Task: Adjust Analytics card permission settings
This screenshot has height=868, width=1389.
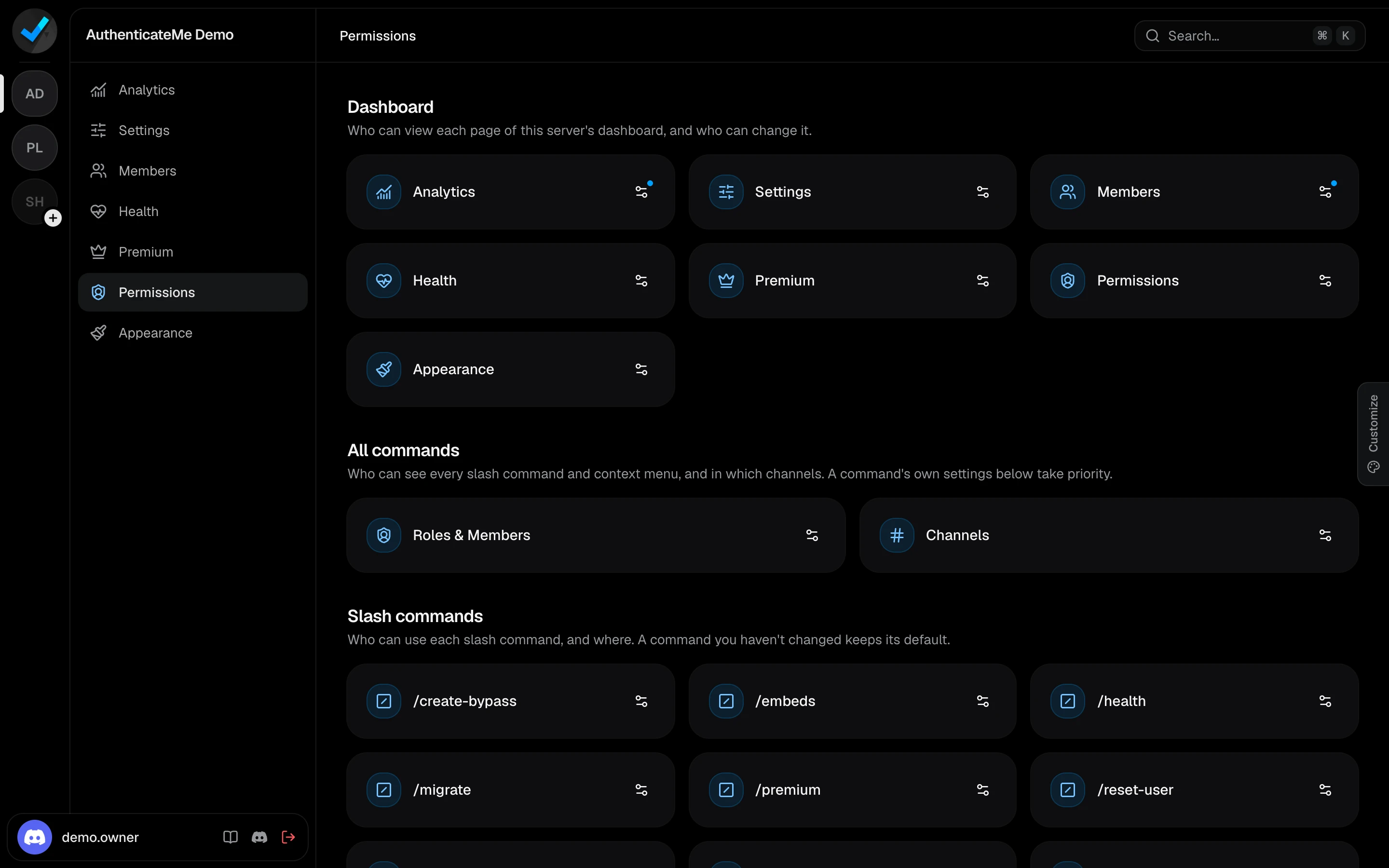Action: click(641, 192)
